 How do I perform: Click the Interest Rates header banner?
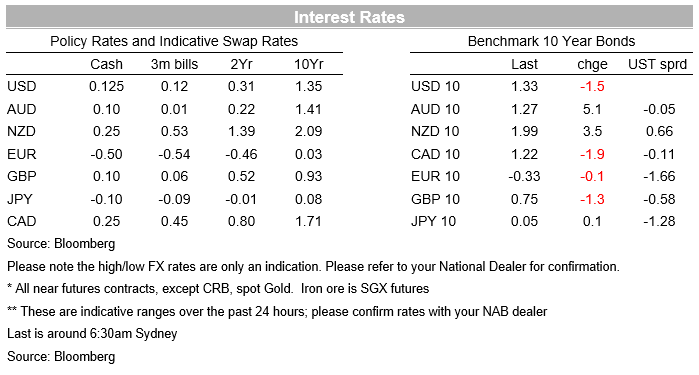coord(350,17)
